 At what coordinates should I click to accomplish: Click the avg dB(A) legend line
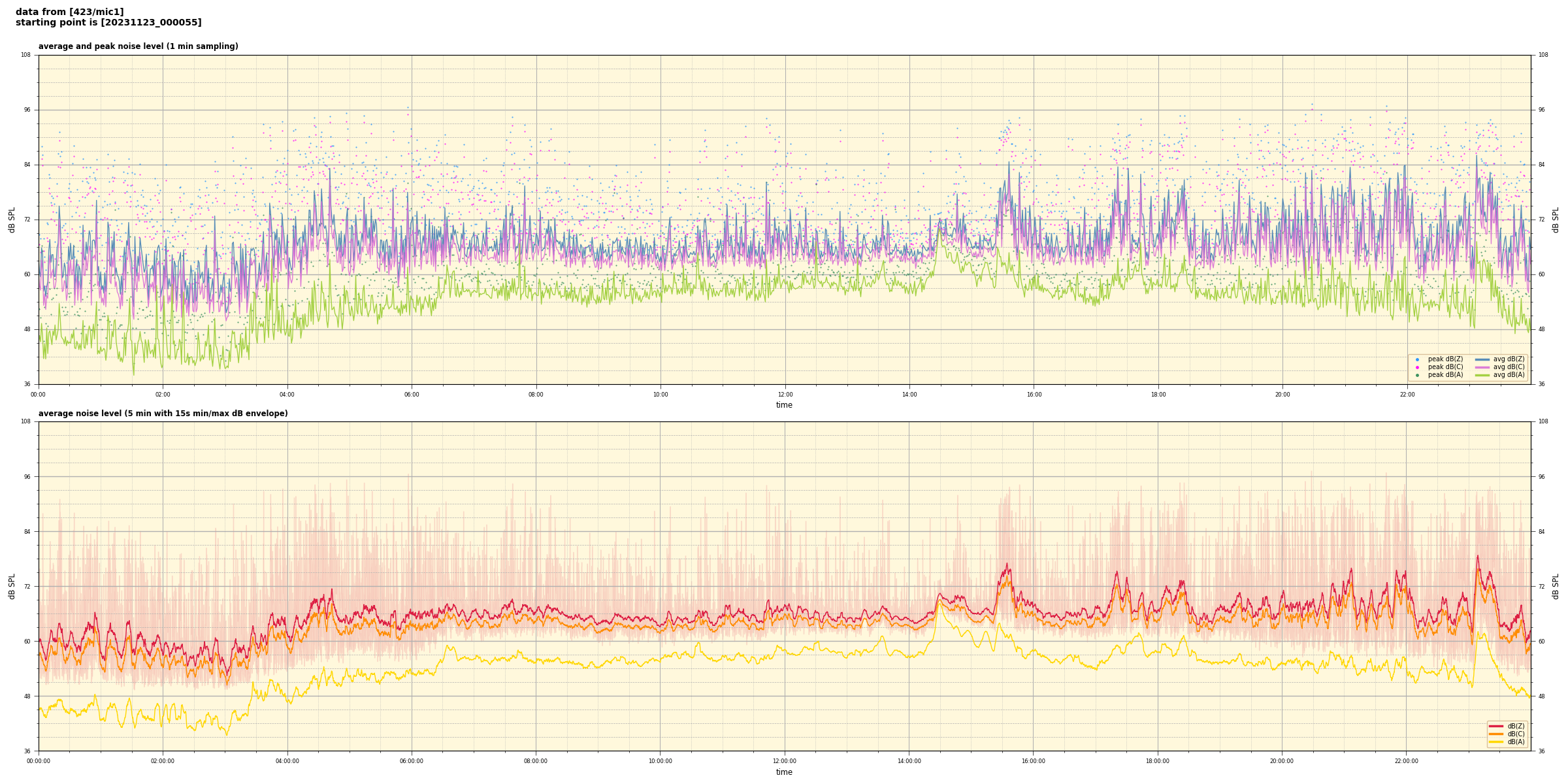[1482, 375]
